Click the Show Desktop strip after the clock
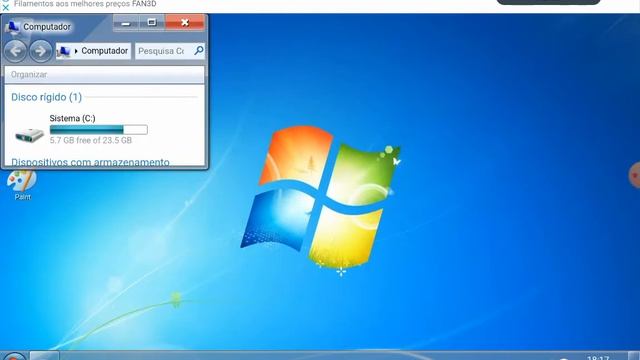Image resolution: width=640 pixels, height=360 pixels. coord(634,356)
